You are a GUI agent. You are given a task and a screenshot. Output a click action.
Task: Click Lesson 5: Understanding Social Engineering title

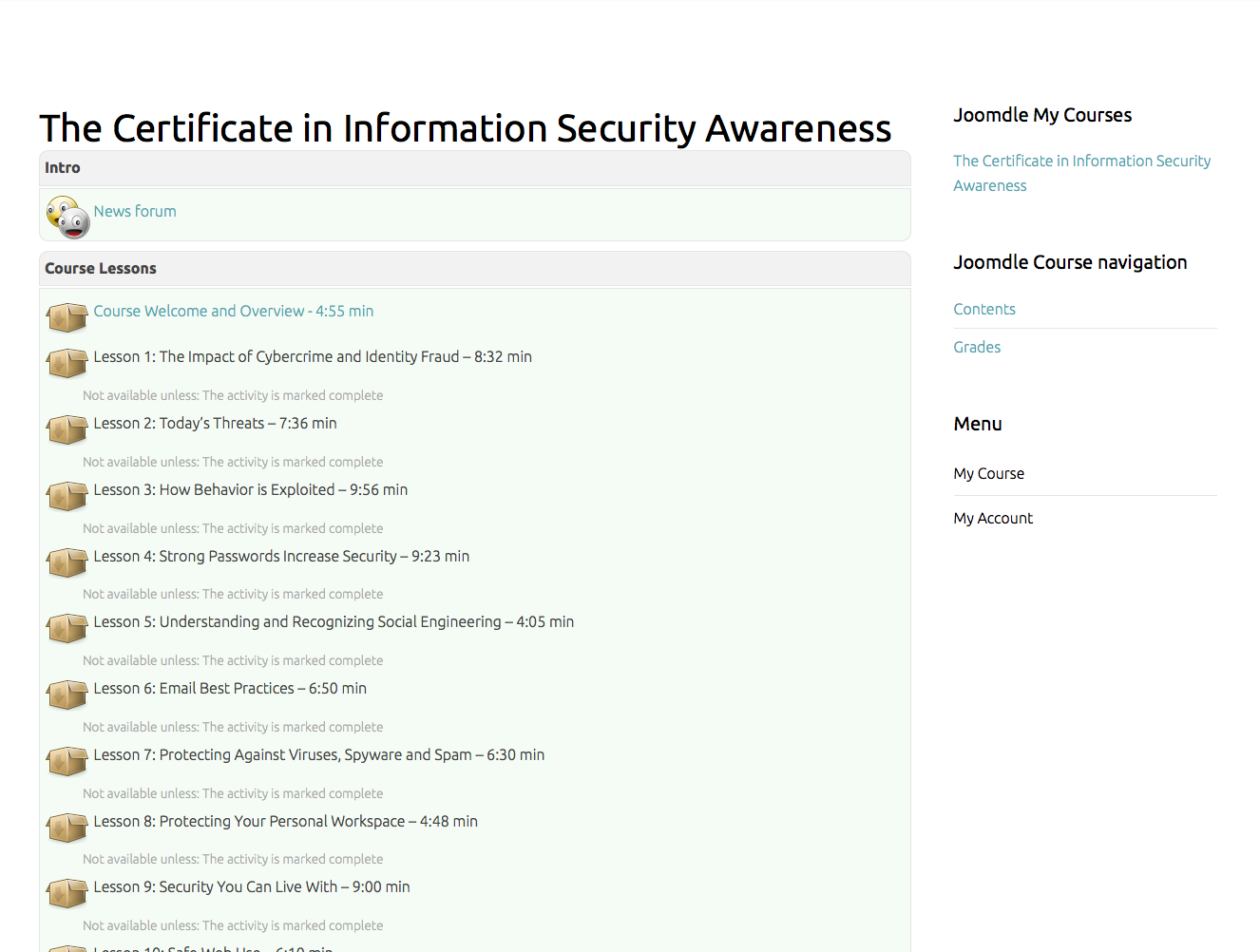click(334, 621)
